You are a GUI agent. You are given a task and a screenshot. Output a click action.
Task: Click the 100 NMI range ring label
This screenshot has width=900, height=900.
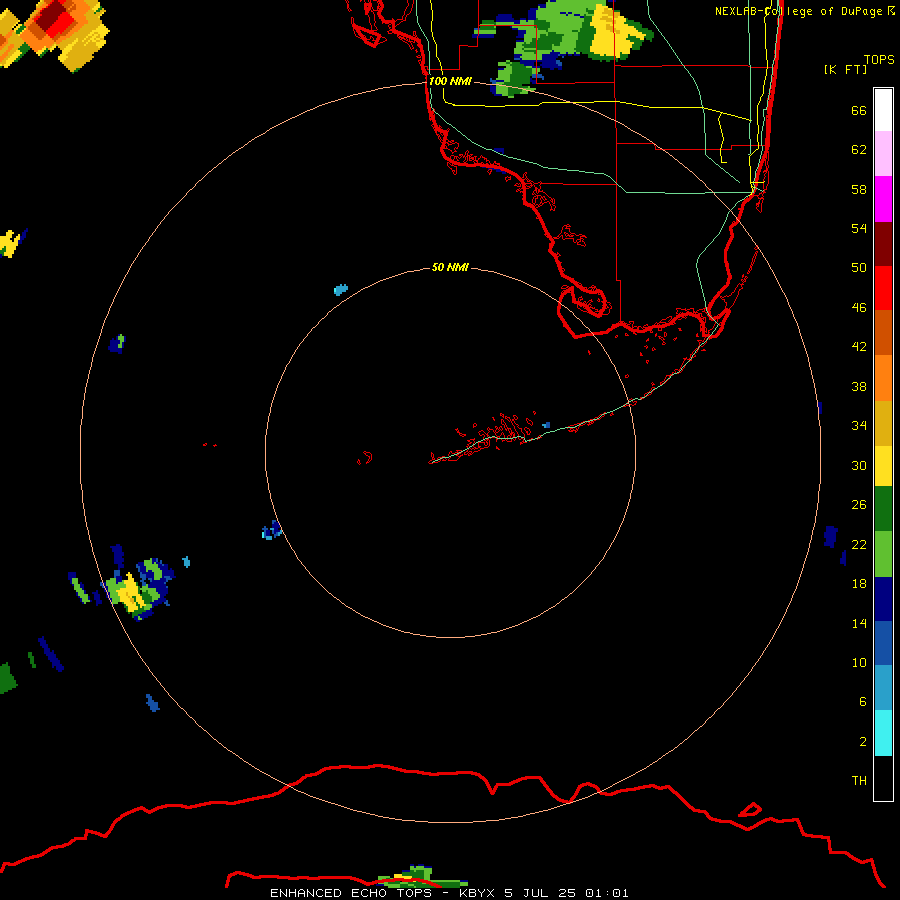450,81
